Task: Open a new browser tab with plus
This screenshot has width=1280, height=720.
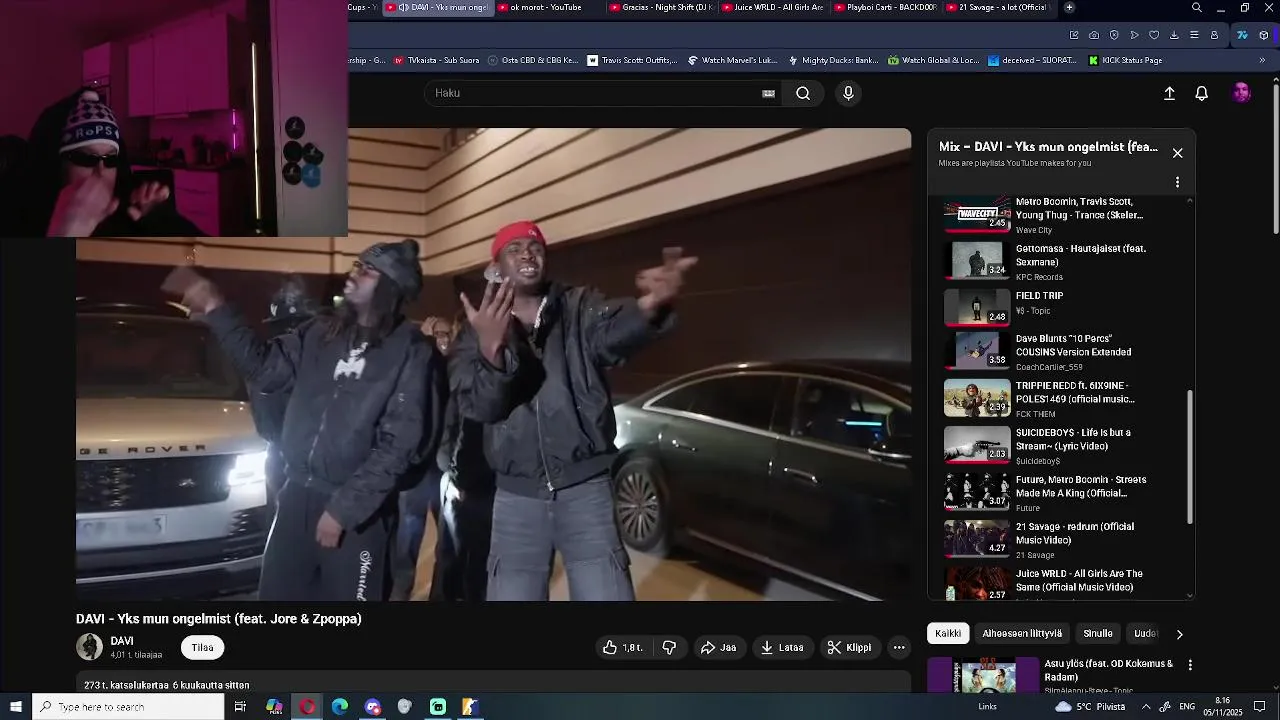Action: 1069,7
